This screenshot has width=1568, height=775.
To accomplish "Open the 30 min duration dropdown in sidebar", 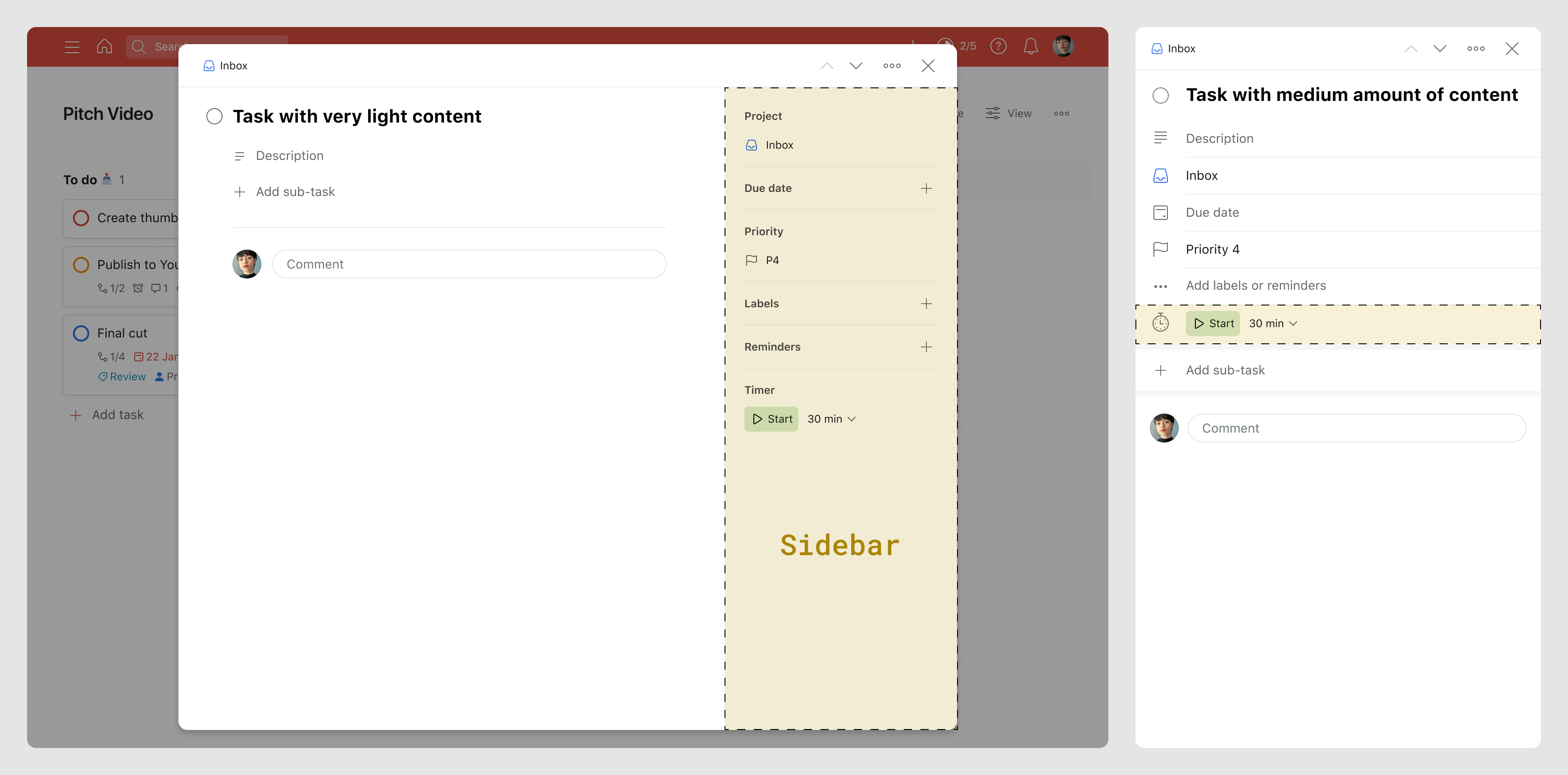I will pos(831,419).
